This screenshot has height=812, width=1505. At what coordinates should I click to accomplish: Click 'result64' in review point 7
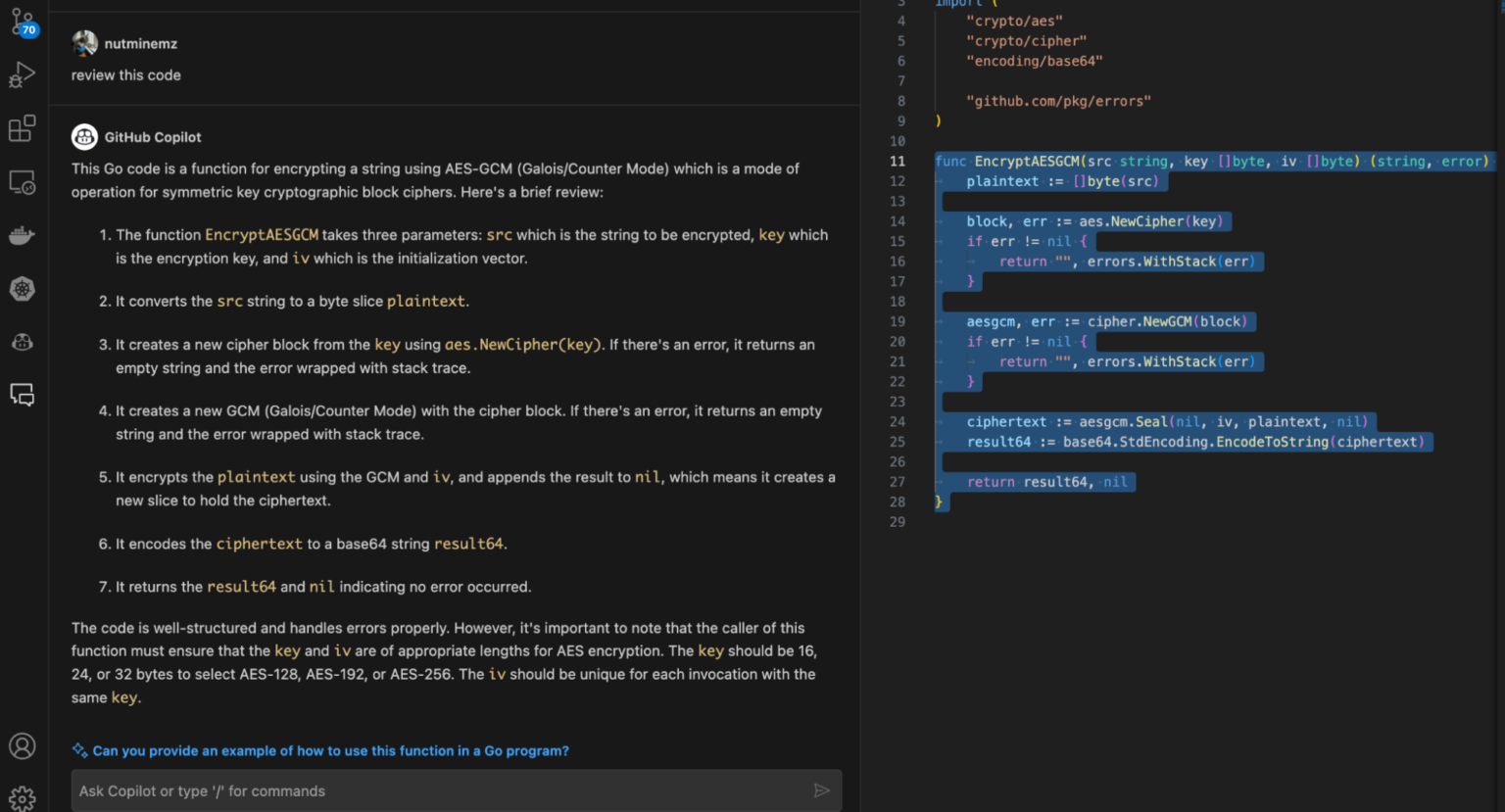pyautogui.click(x=242, y=587)
